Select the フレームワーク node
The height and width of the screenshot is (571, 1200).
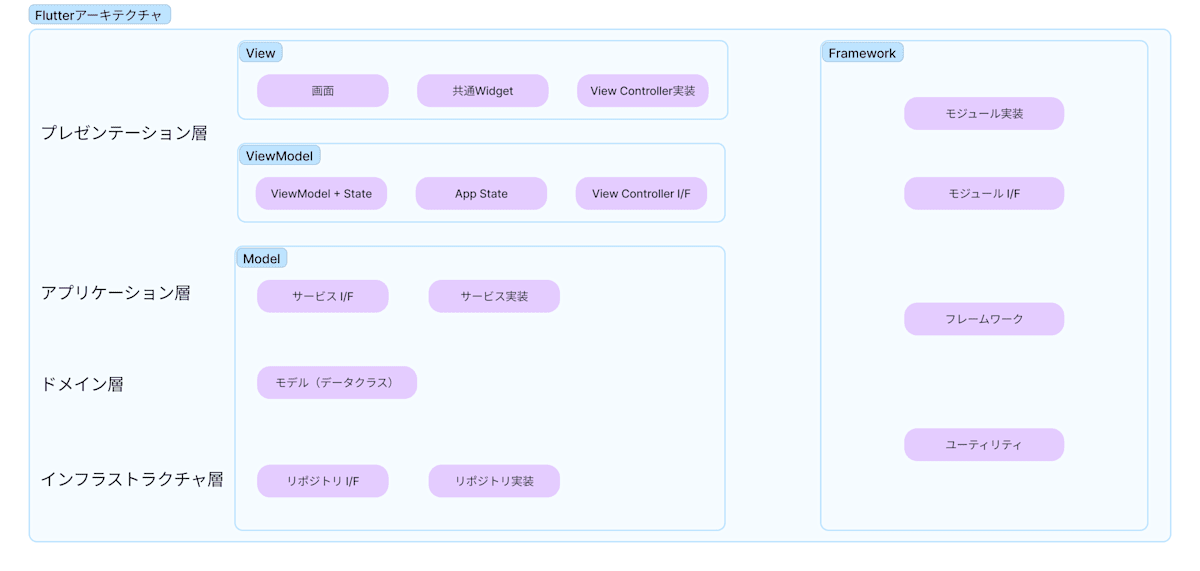click(984, 319)
